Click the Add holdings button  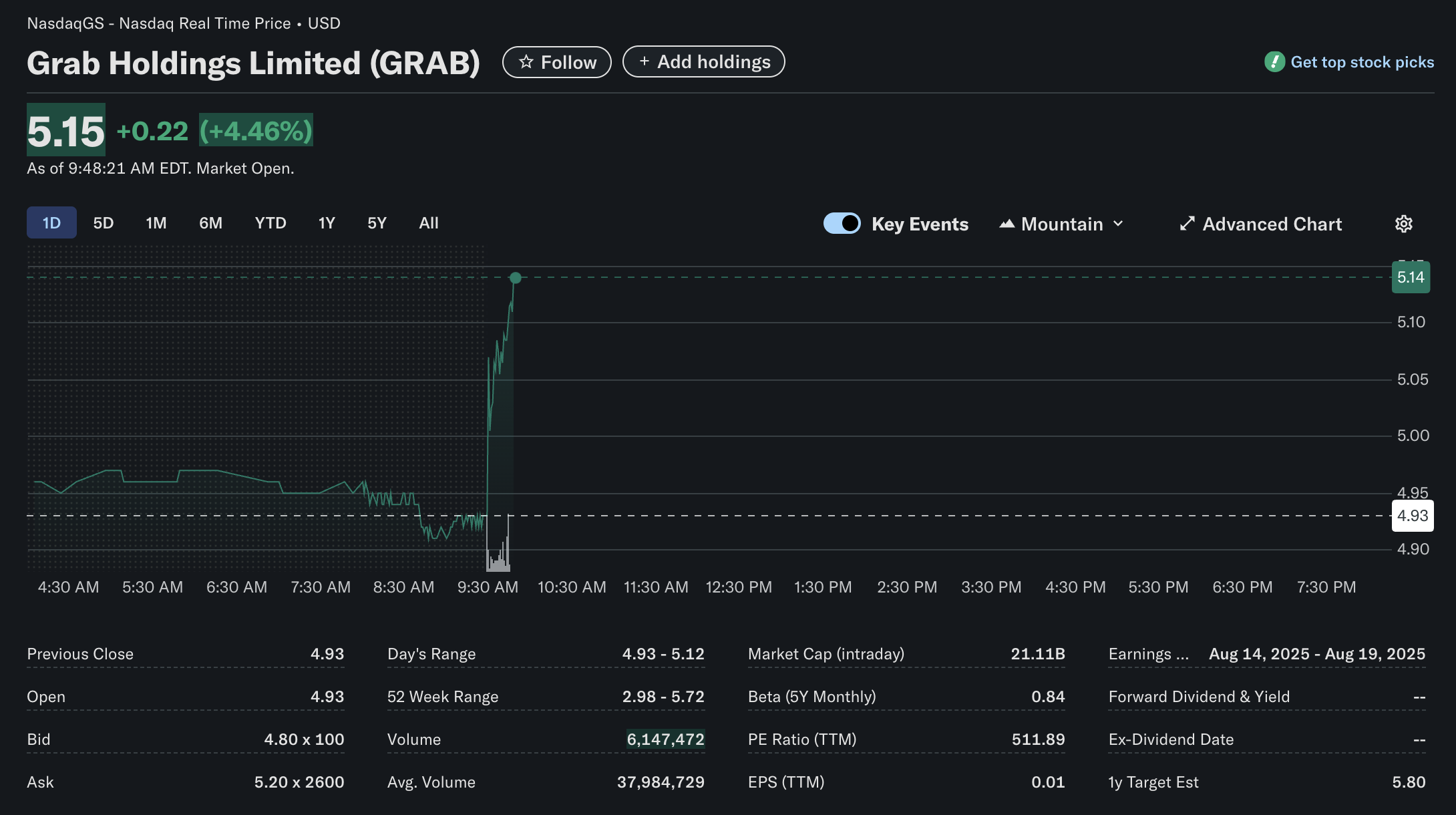[703, 61]
